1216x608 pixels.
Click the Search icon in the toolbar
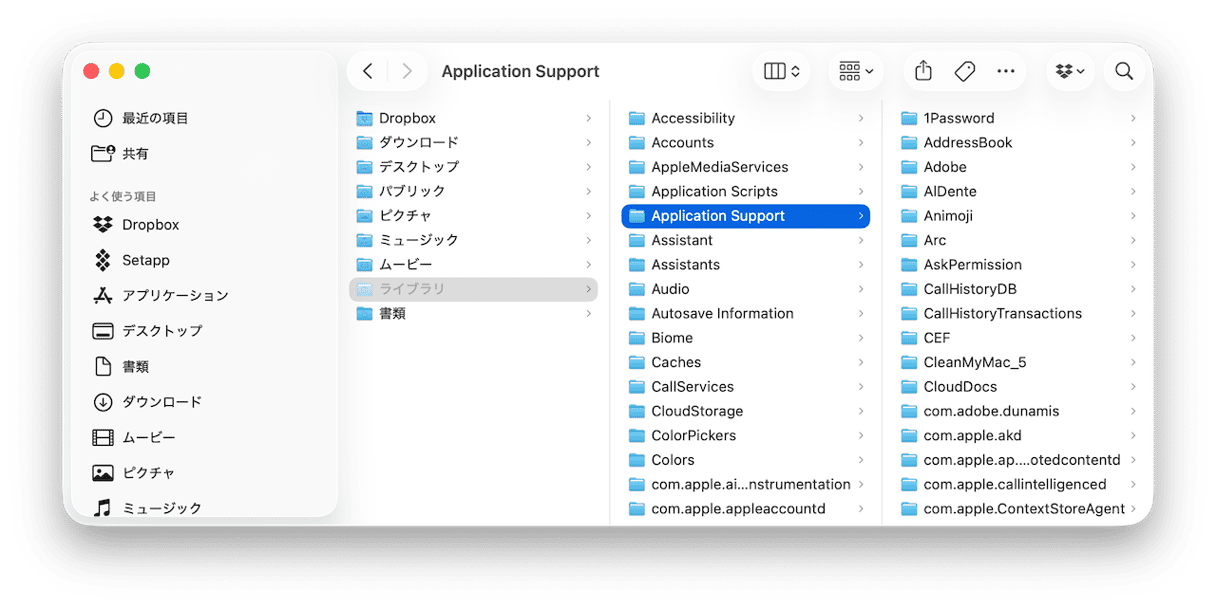(1124, 70)
